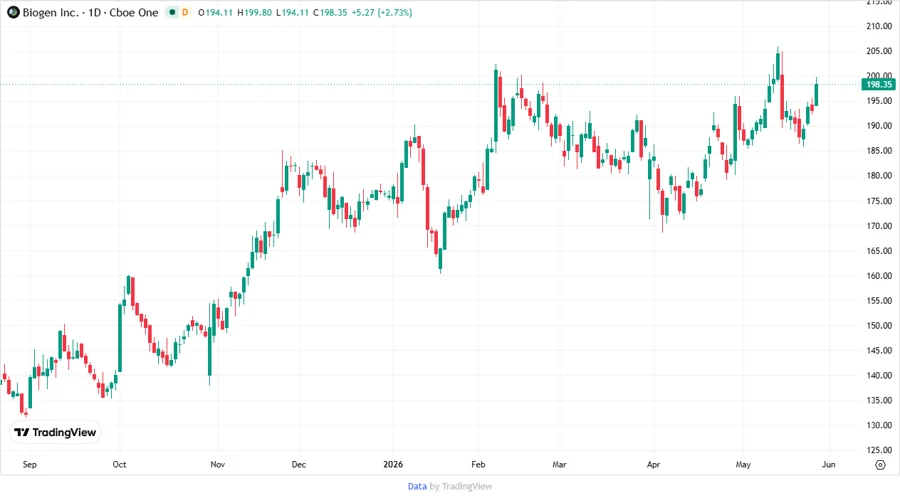Click the 160.00 price axis label
The height and width of the screenshot is (498, 900).
[x=879, y=276]
